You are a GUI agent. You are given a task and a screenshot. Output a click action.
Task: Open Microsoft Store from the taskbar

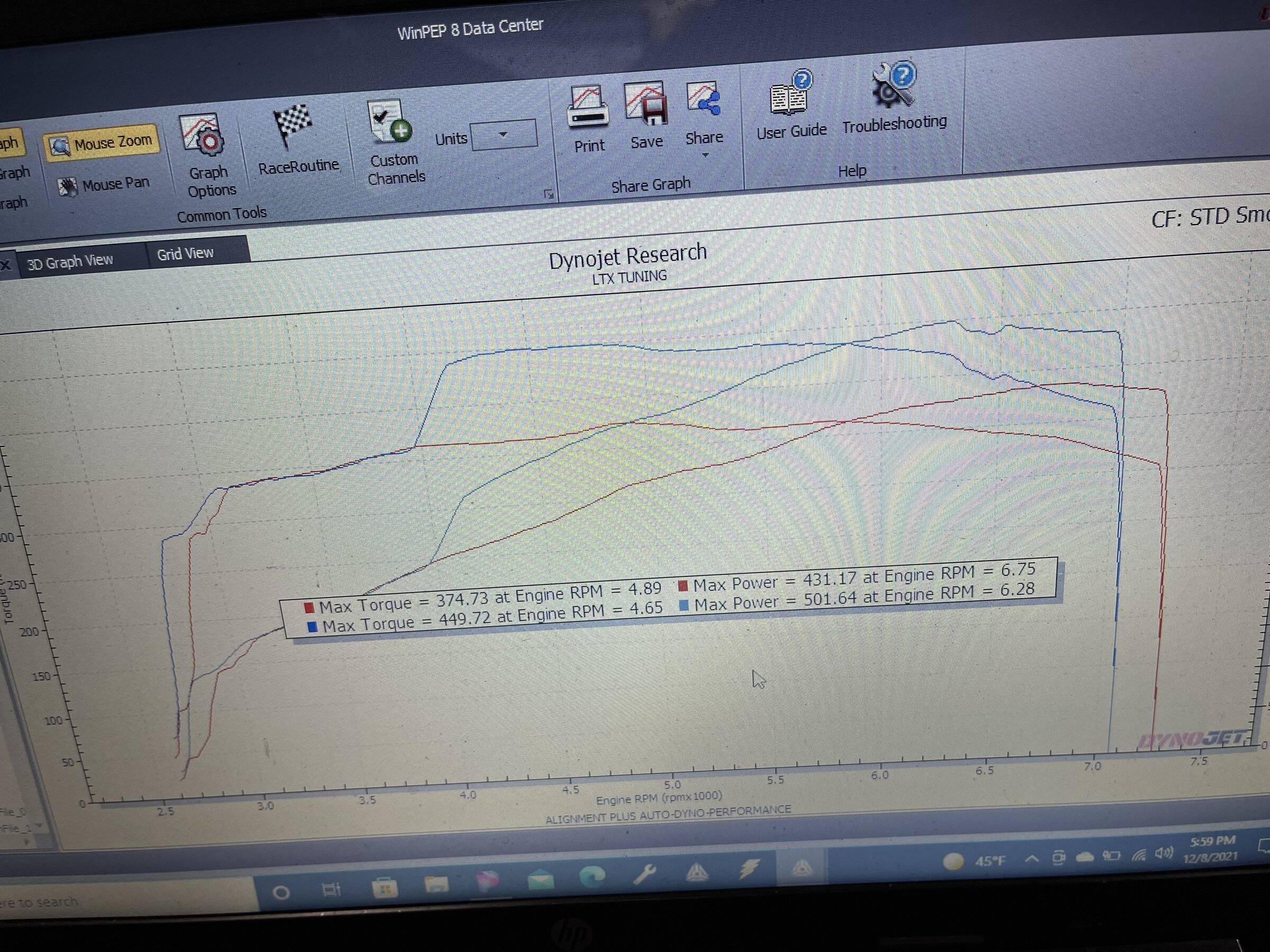384,887
